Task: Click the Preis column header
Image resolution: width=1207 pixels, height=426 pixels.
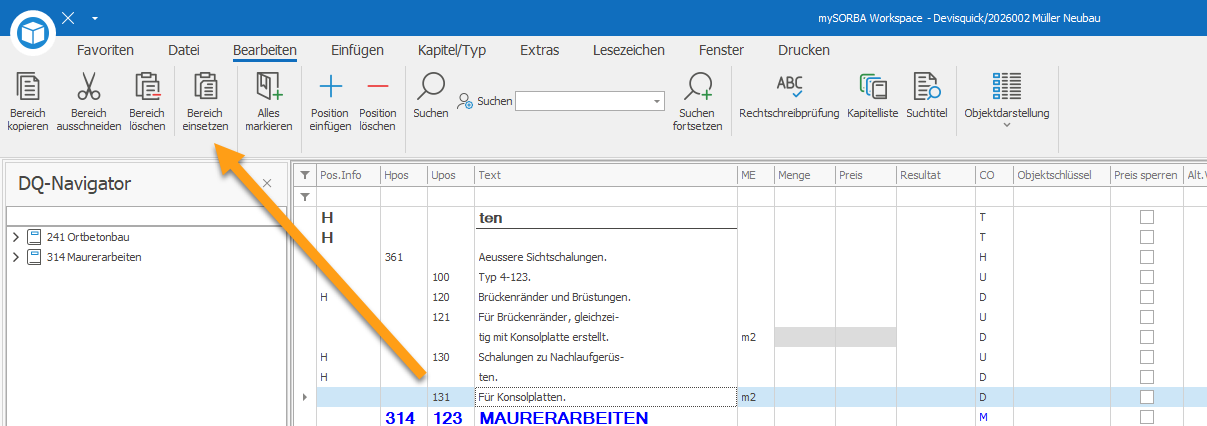Action: pos(866,175)
